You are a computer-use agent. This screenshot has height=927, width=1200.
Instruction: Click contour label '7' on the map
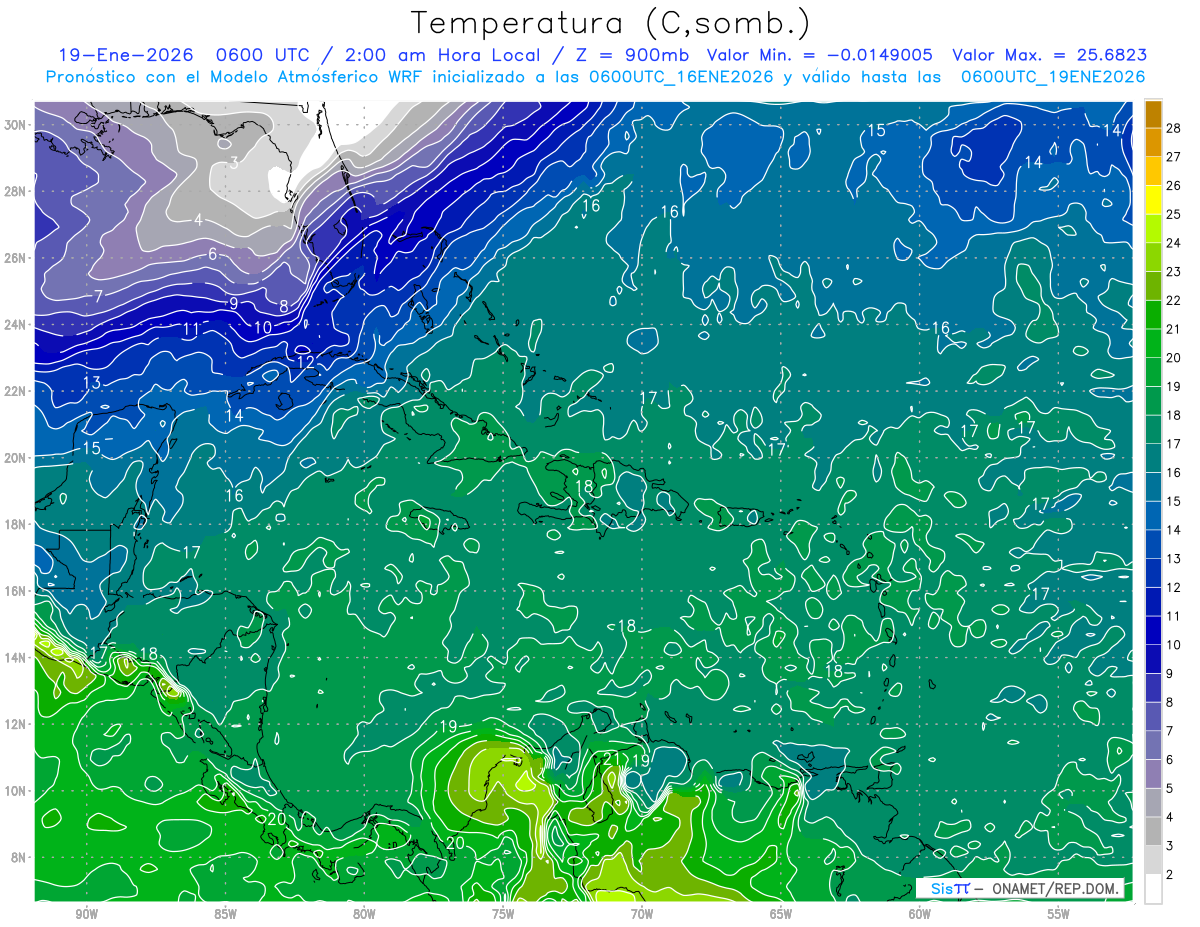pos(99,297)
